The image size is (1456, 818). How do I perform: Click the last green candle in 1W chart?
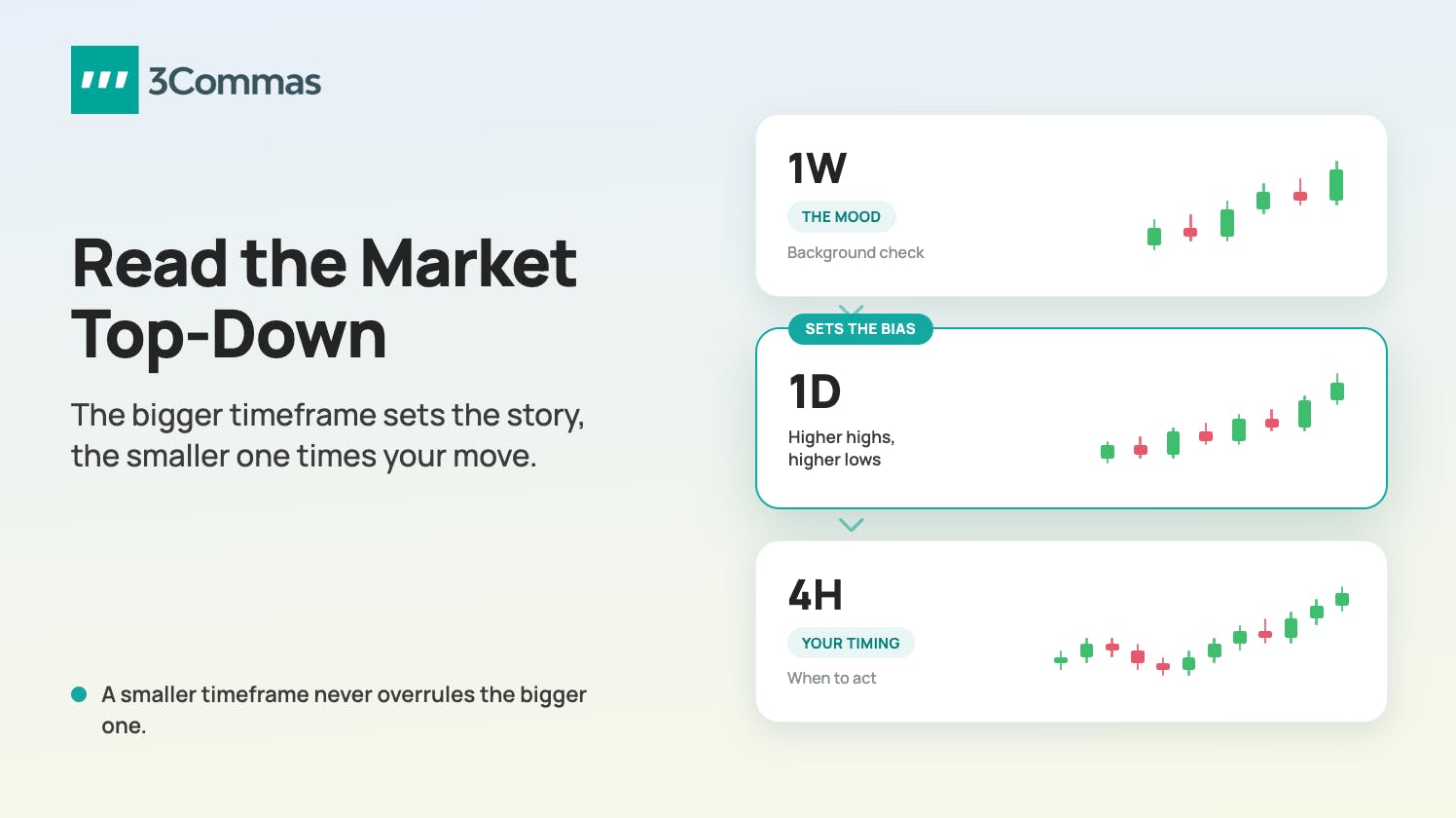coord(1336,184)
